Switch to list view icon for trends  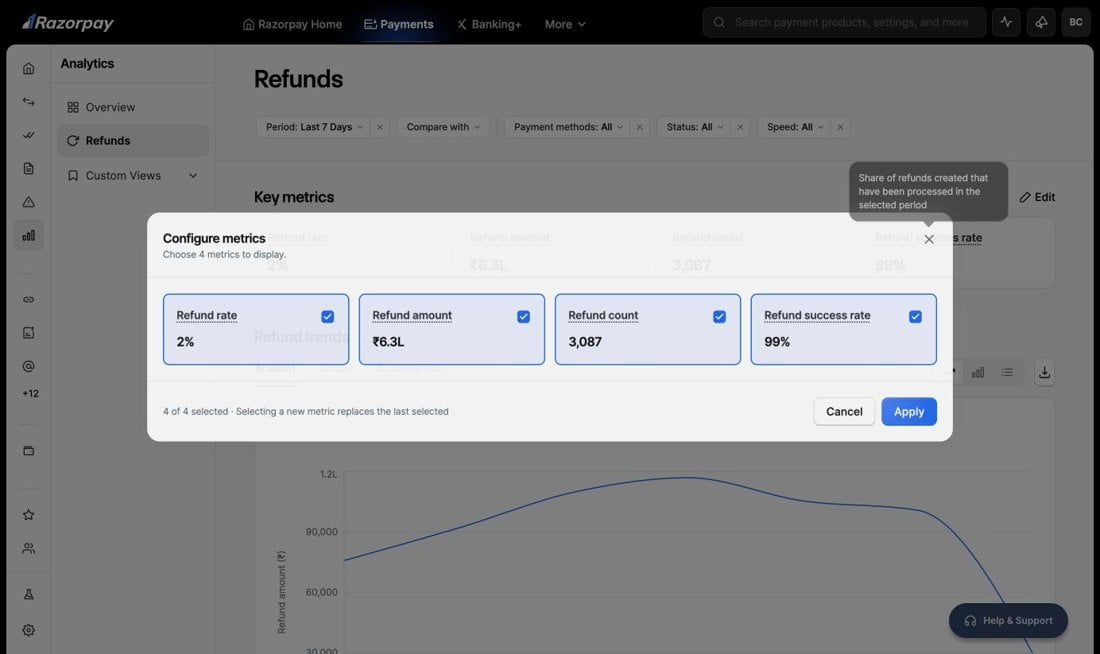(1007, 373)
